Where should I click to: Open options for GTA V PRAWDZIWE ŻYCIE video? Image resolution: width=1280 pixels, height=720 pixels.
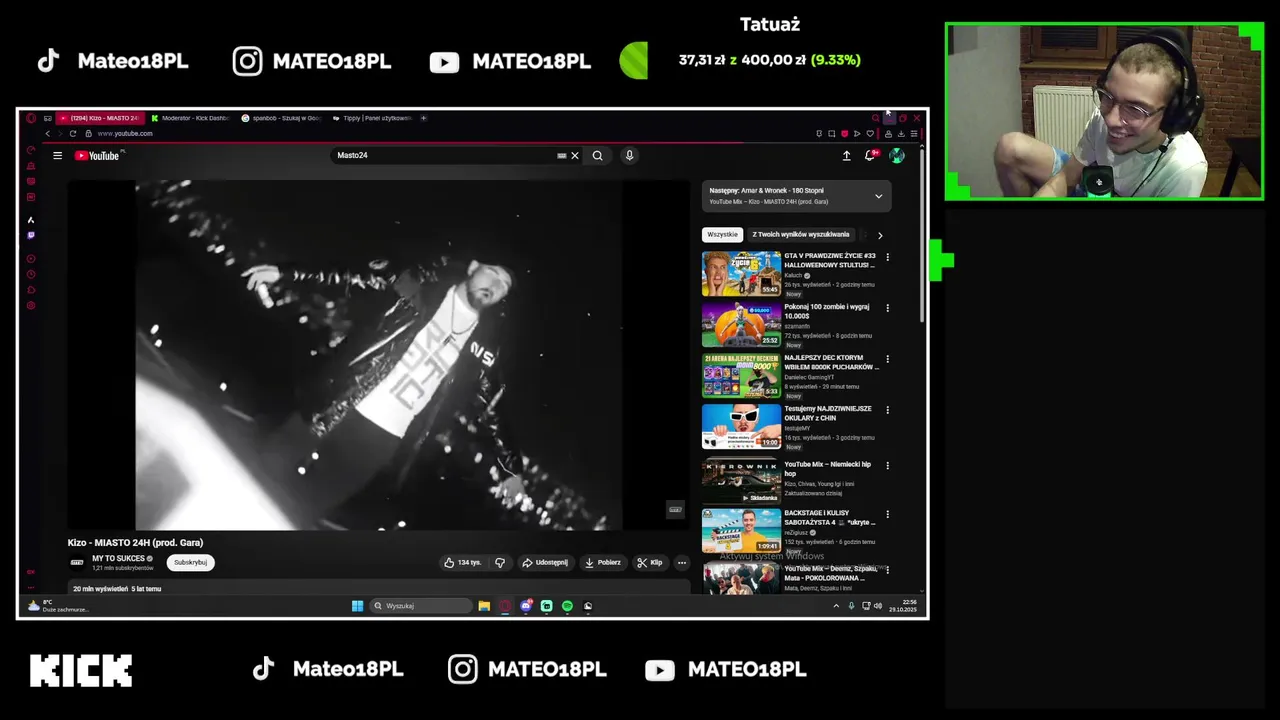tap(887, 257)
